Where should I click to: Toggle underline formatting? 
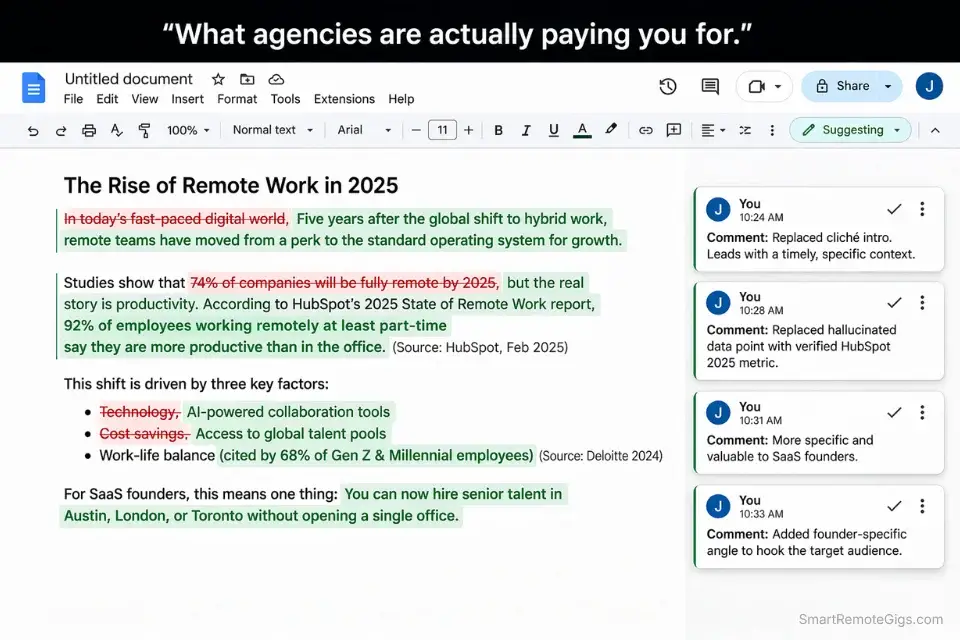pos(553,130)
